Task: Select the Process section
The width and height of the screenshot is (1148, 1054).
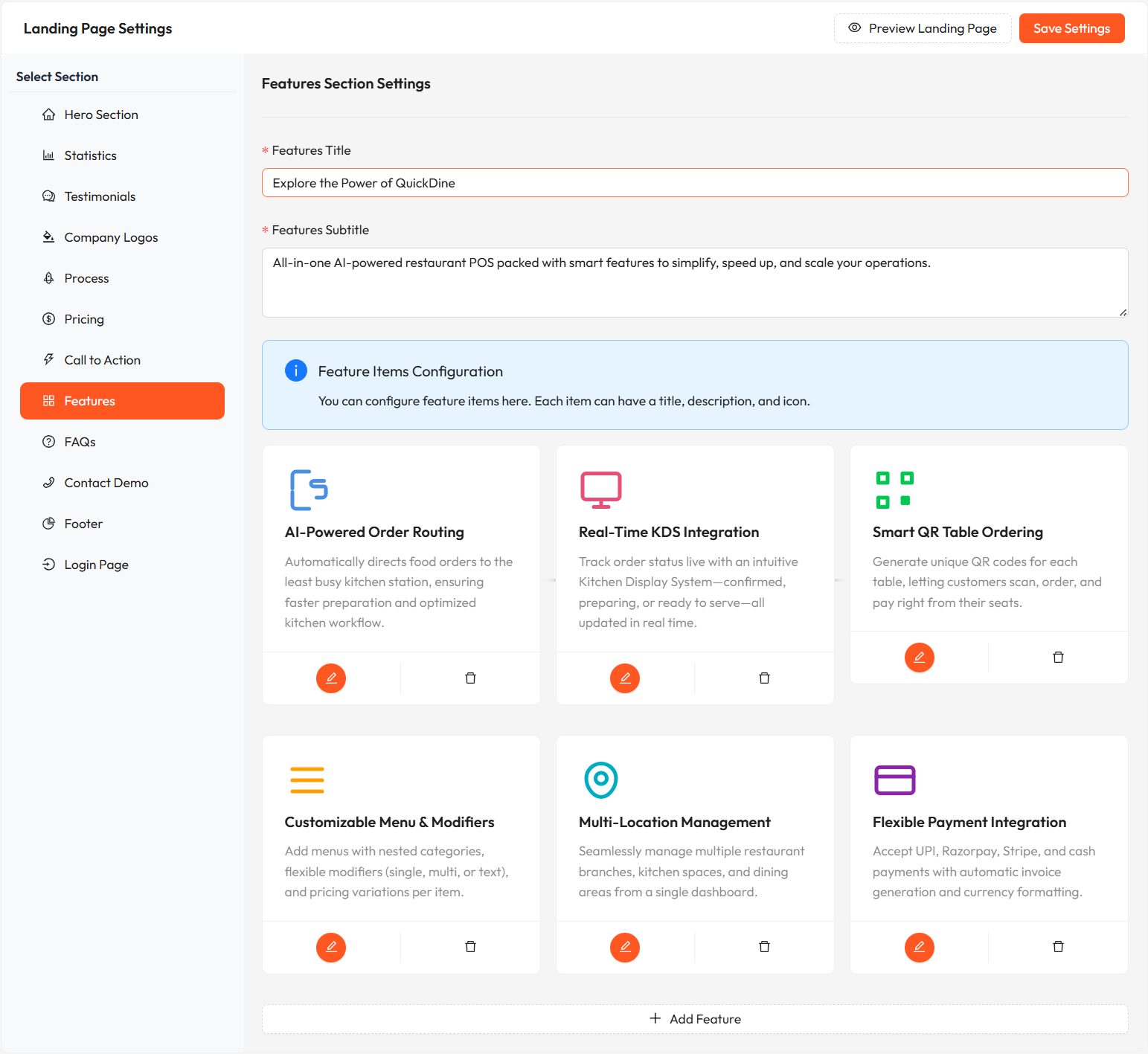Action: pos(122,278)
